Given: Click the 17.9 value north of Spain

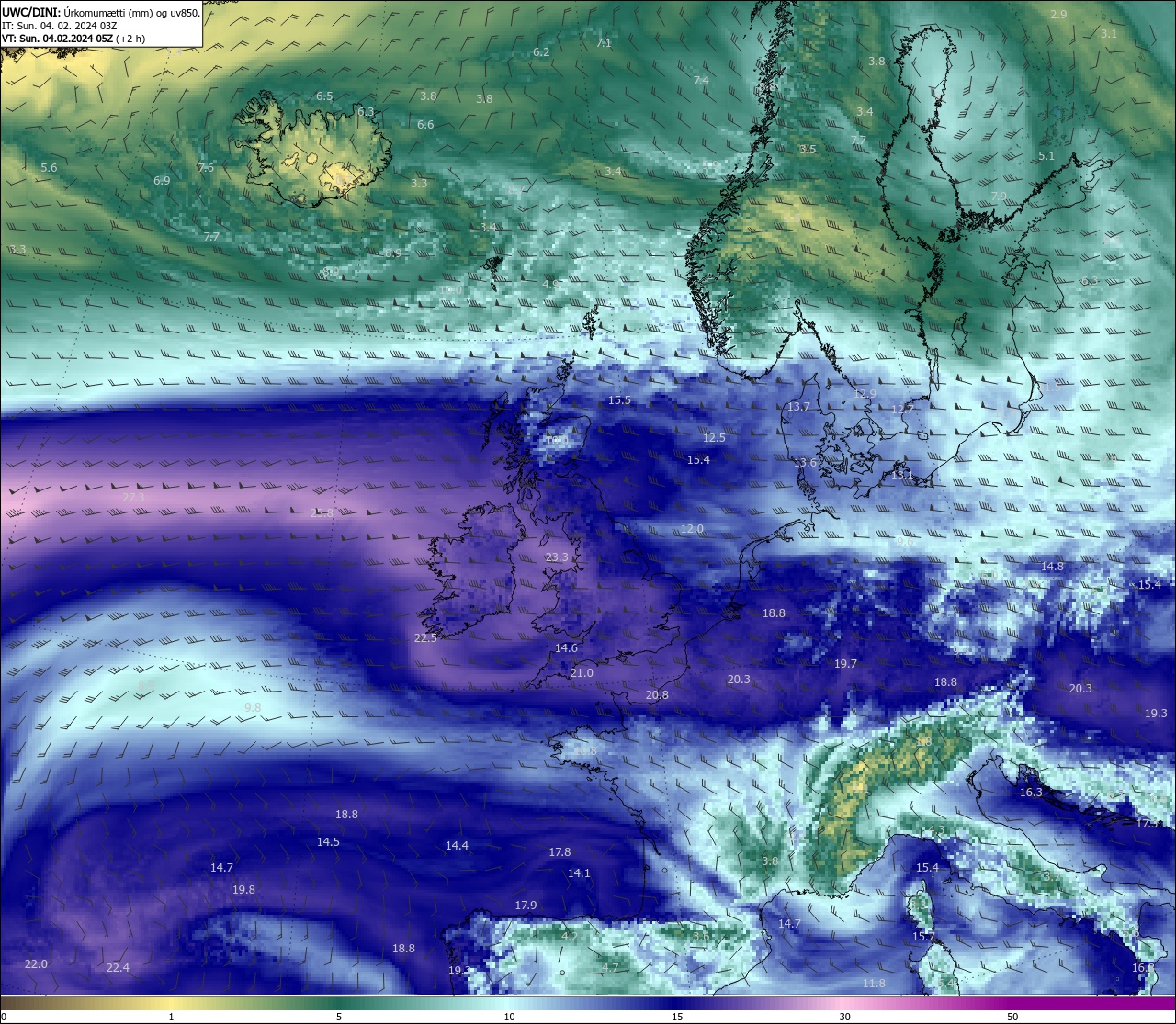Looking at the screenshot, I should (526, 905).
